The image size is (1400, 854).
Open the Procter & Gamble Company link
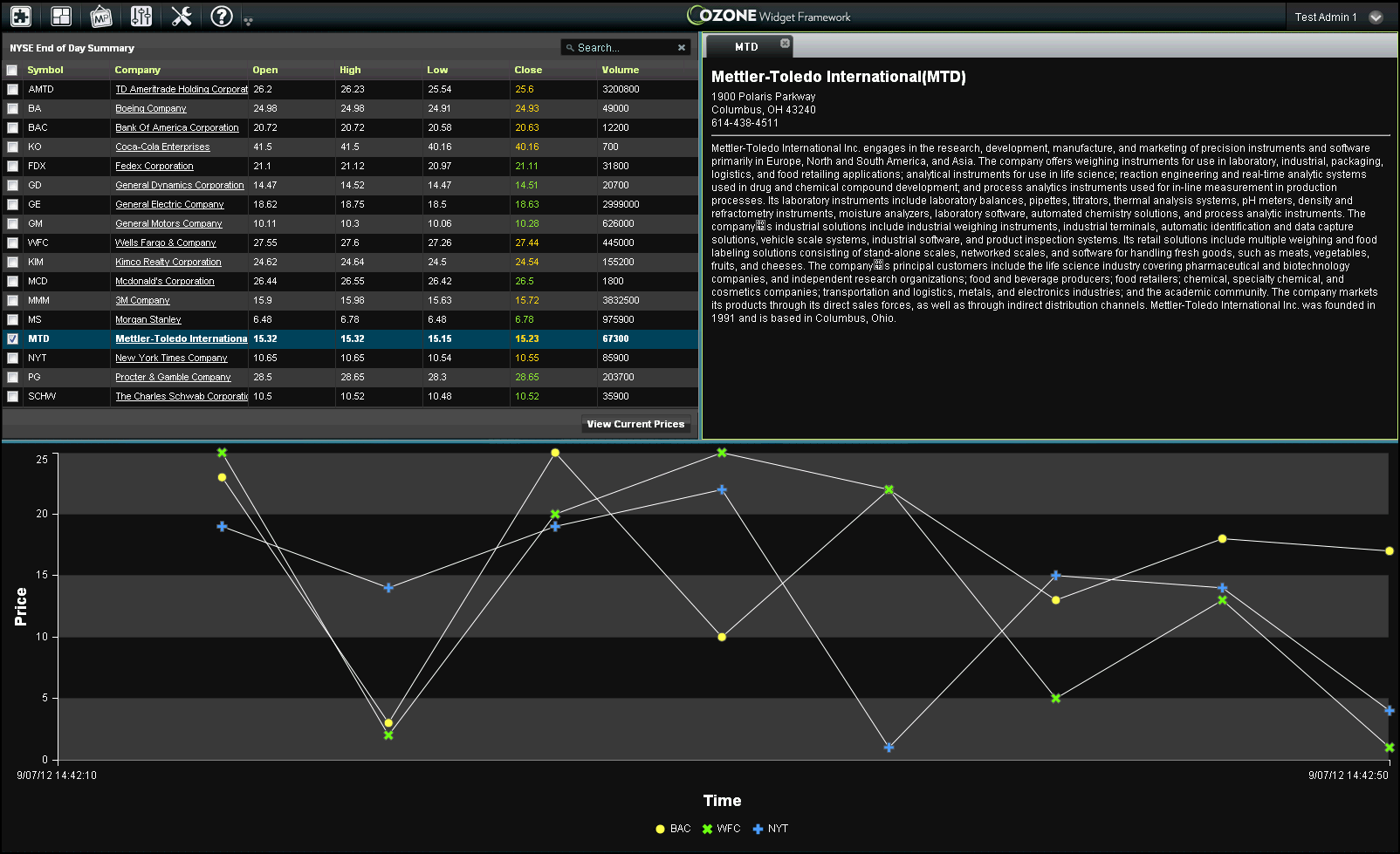click(x=173, y=377)
